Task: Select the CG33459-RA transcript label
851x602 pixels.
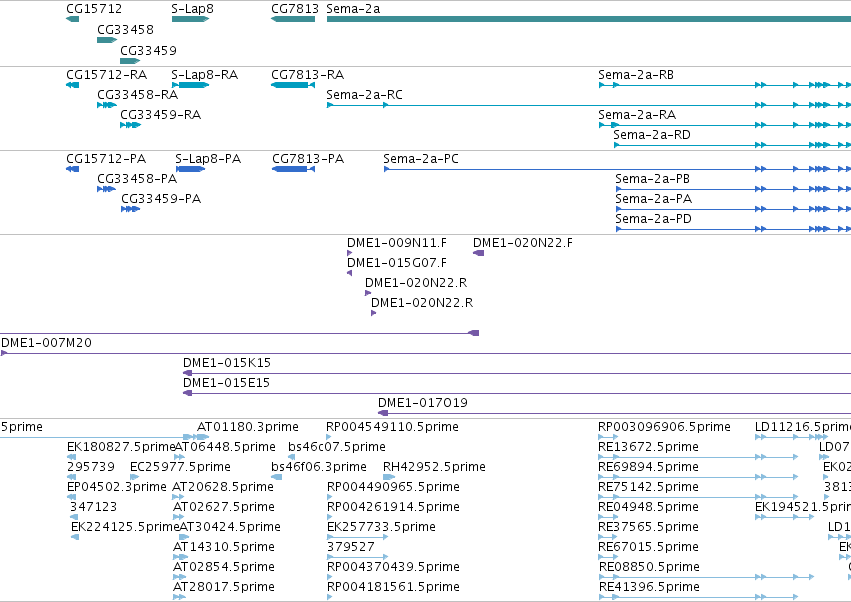Action: pos(160,115)
